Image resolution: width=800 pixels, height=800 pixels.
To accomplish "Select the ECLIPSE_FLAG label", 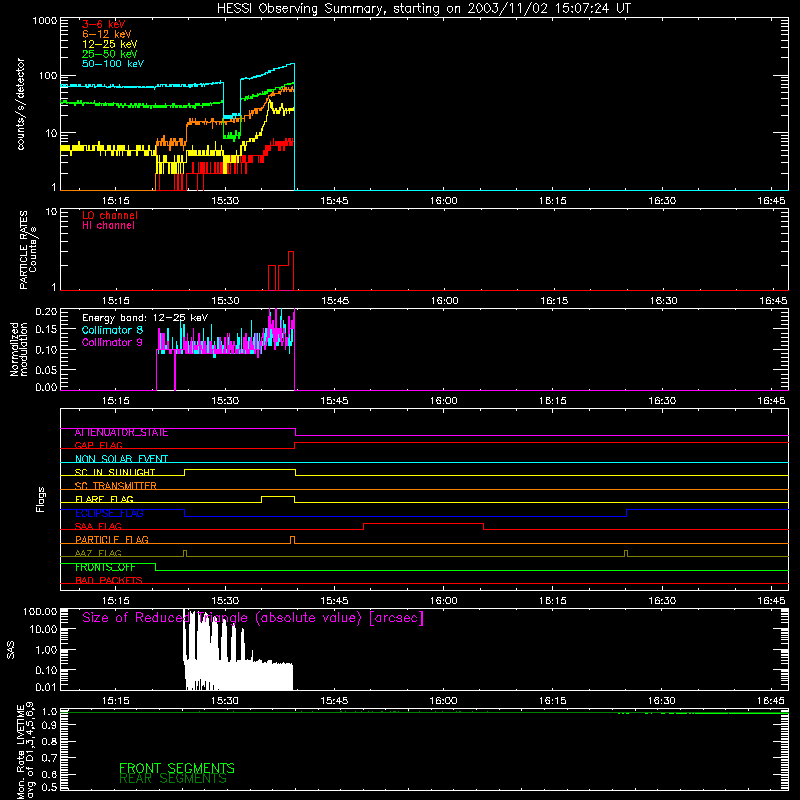I will [x=109, y=513].
